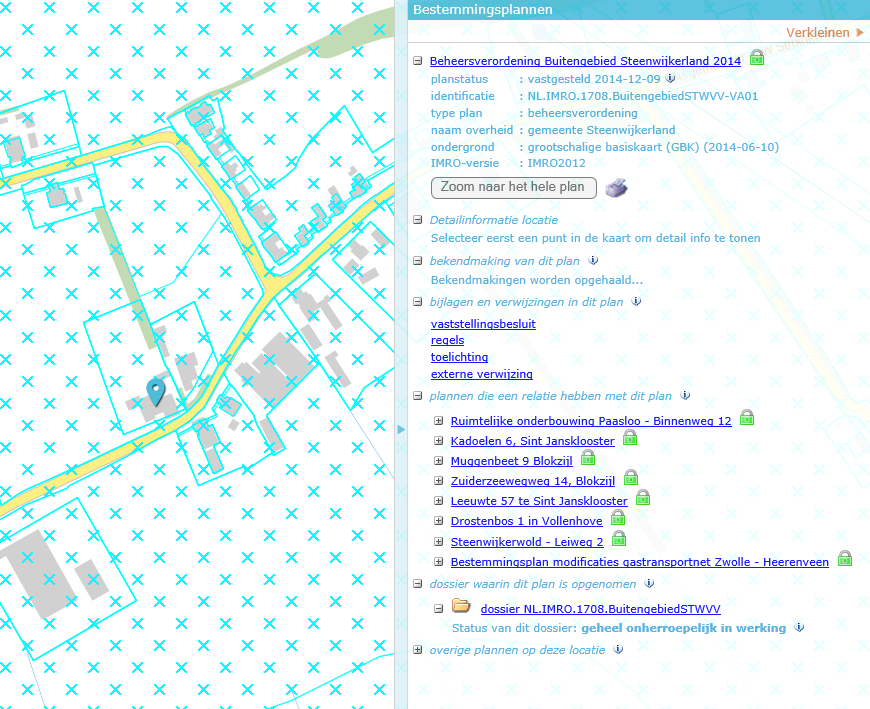Click status text geheel onherroepelijk in werking

pos(684,627)
